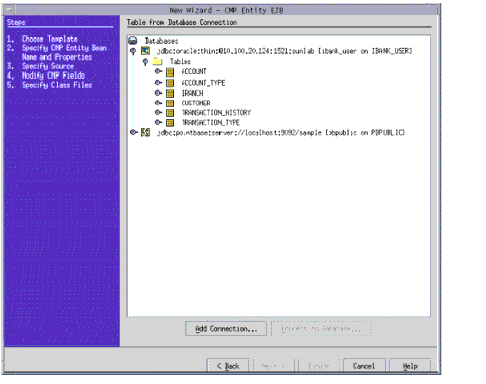Select the Tables folder label
This screenshot has height=384, width=486.
[x=180, y=62]
